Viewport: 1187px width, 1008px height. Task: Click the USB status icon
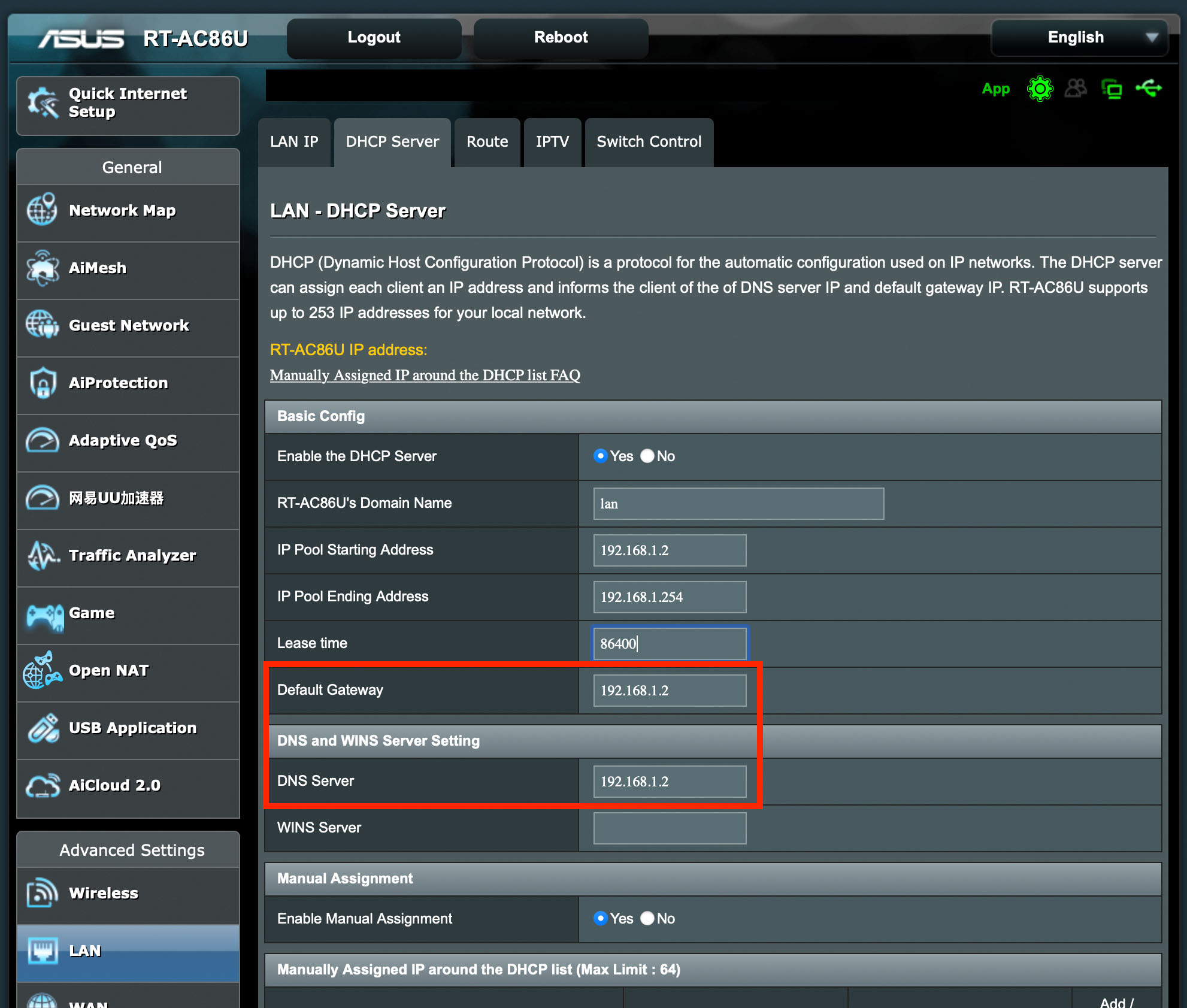point(1148,89)
